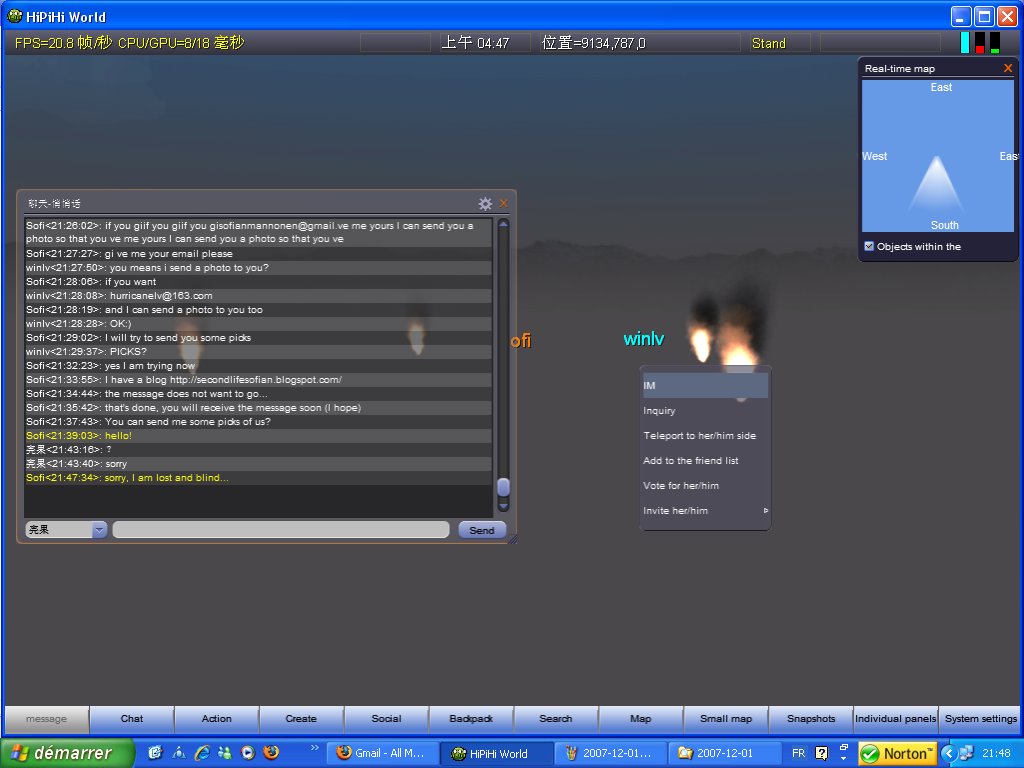This screenshot has height=768, width=1024.
Task: Expand Invite her/him submenu
Action: coord(705,511)
